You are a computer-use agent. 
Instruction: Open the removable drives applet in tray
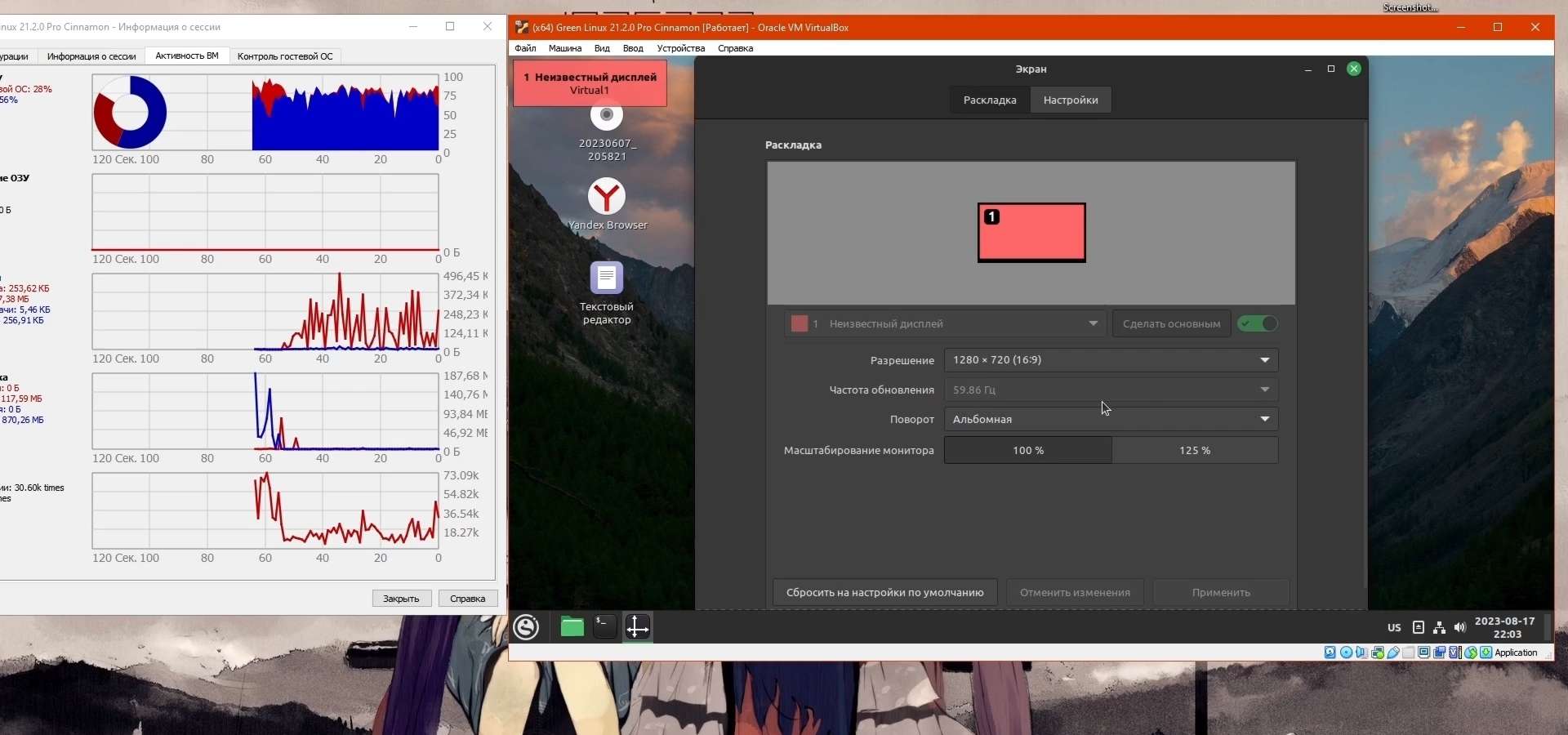[1419, 628]
